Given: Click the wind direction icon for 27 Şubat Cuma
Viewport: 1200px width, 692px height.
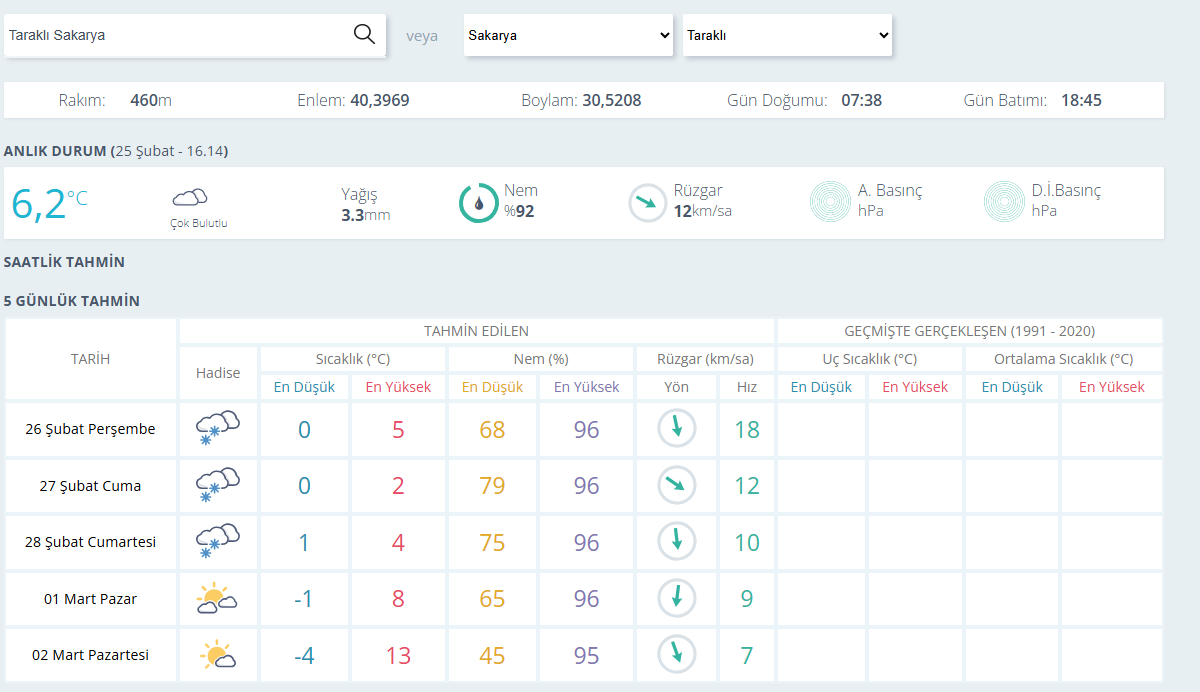Looking at the screenshot, I should (x=677, y=486).
